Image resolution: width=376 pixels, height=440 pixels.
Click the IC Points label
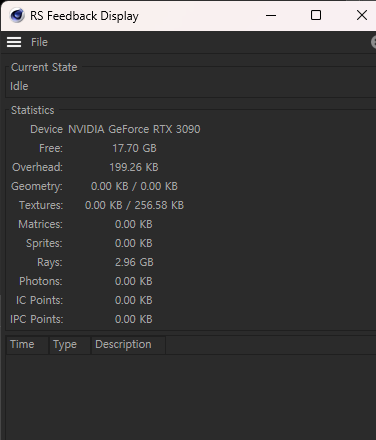(39, 300)
